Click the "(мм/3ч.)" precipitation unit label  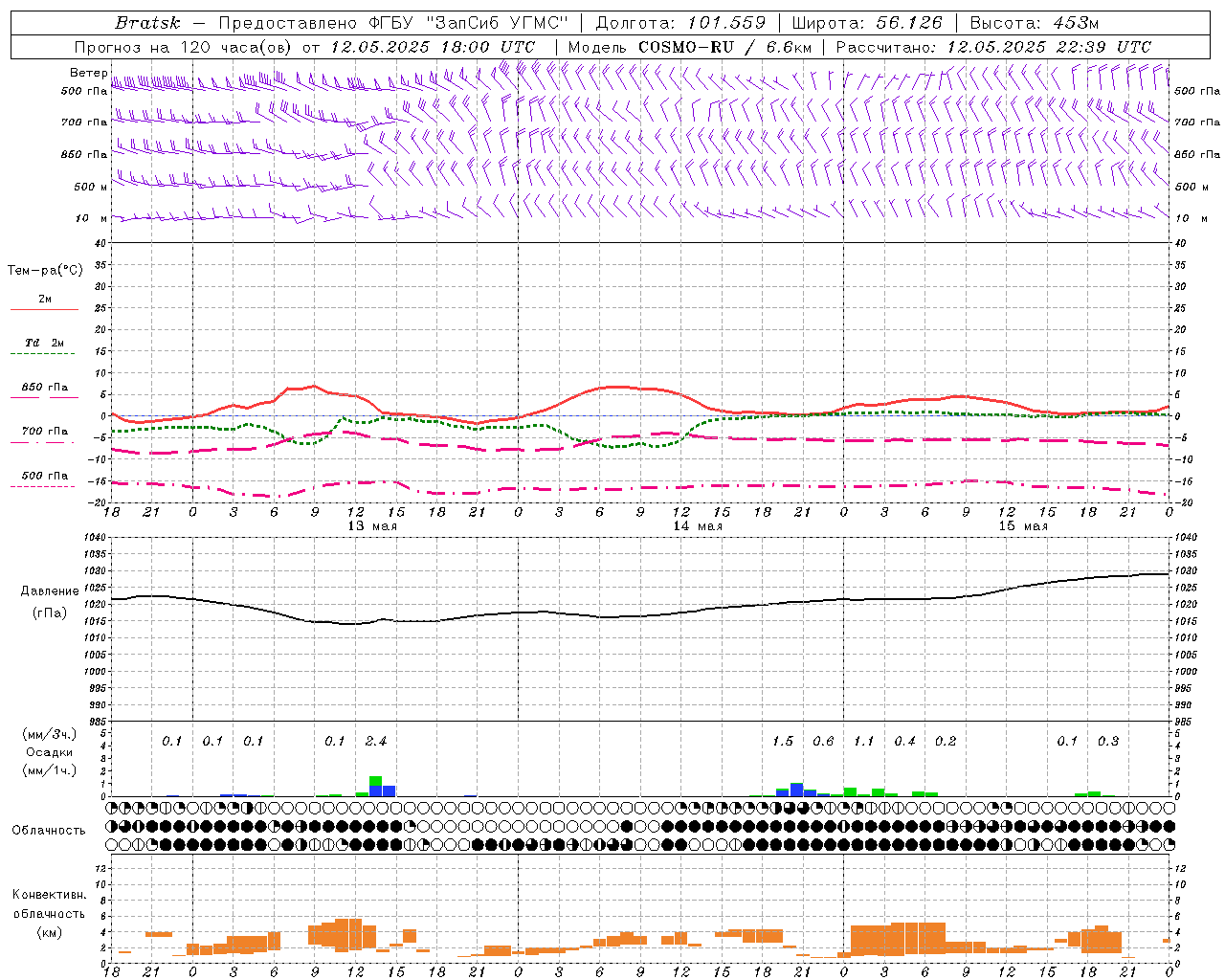(49, 735)
